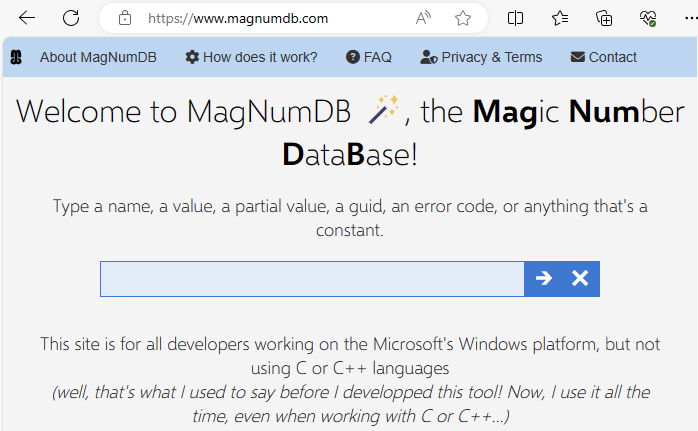Image resolution: width=698 pixels, height=431 pixels.
Task: Open the split screen view
Action: 515,18
